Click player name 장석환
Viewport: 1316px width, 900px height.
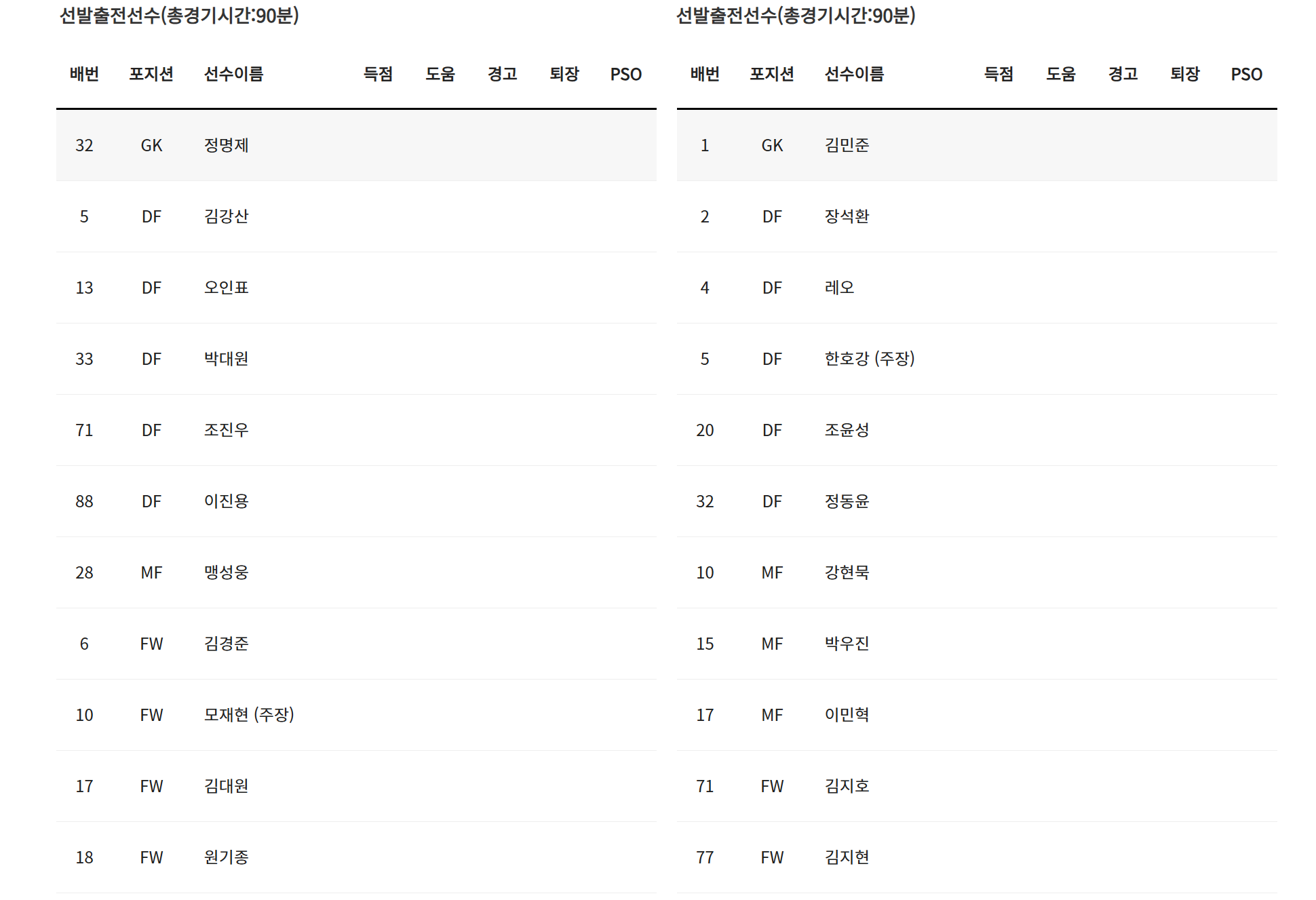[847, 216]
